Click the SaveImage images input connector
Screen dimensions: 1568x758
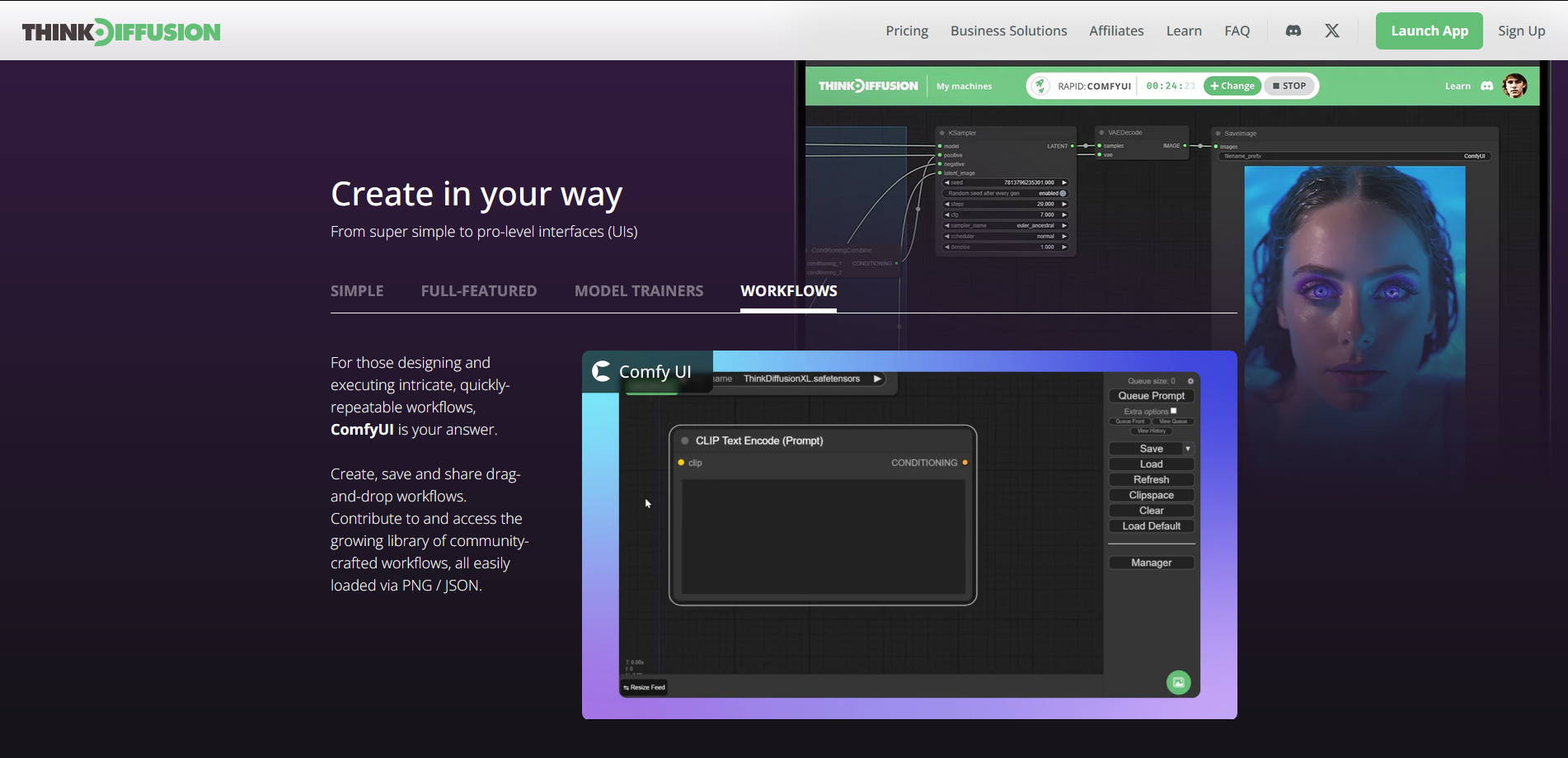[x=1215, y=147]
